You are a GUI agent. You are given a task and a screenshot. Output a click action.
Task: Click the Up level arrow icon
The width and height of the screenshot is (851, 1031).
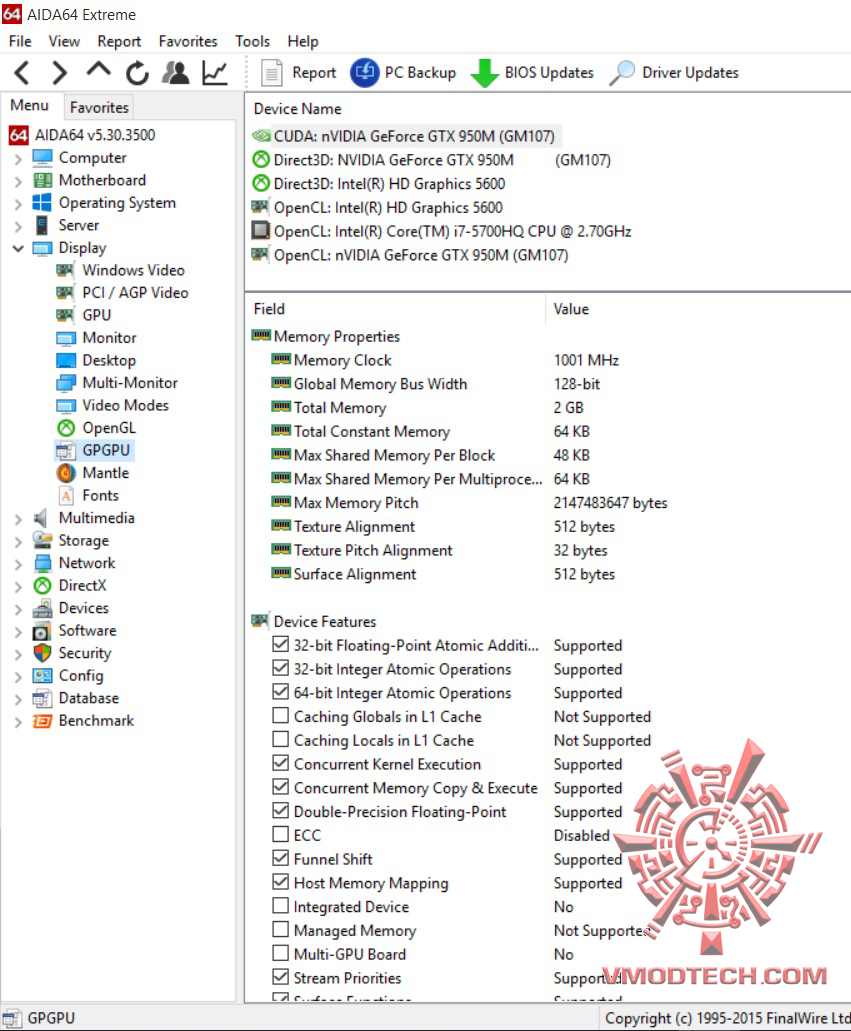pos(99,70)
